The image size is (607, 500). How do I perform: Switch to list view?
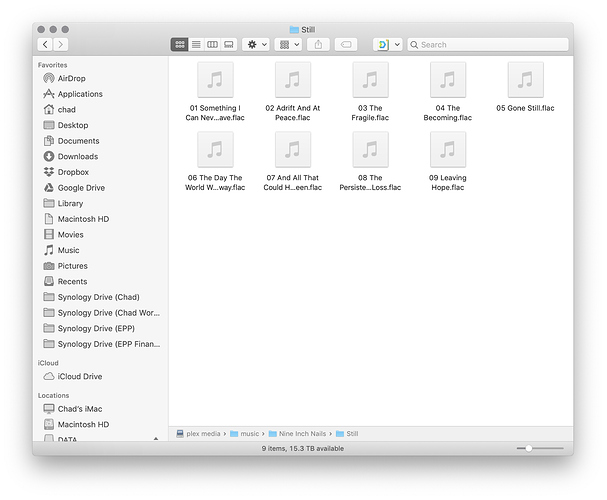(196, 45)
